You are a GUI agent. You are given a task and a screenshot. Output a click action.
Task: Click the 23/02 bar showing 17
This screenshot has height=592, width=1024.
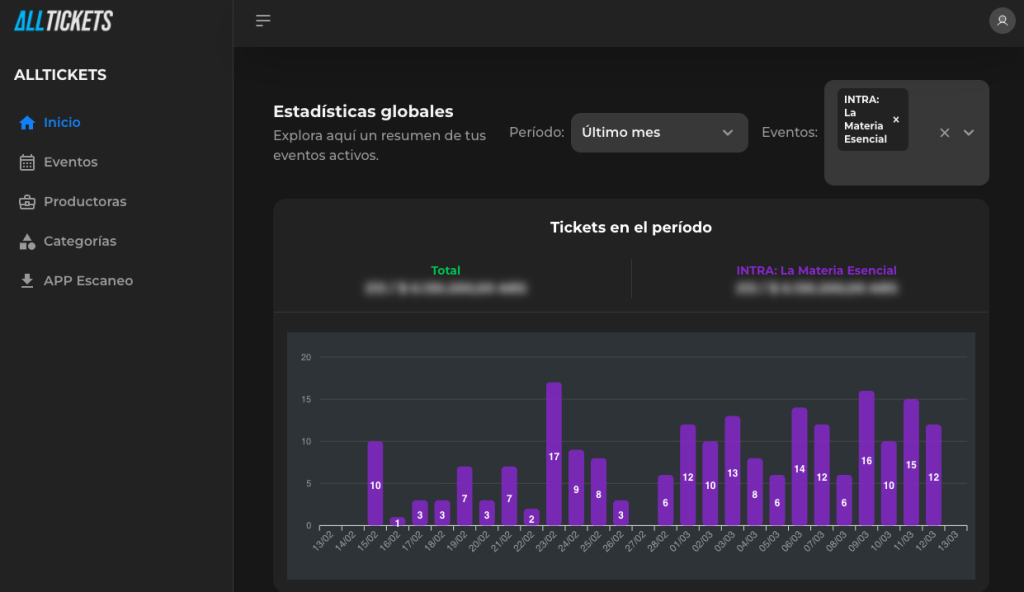(x=554, y=454)
